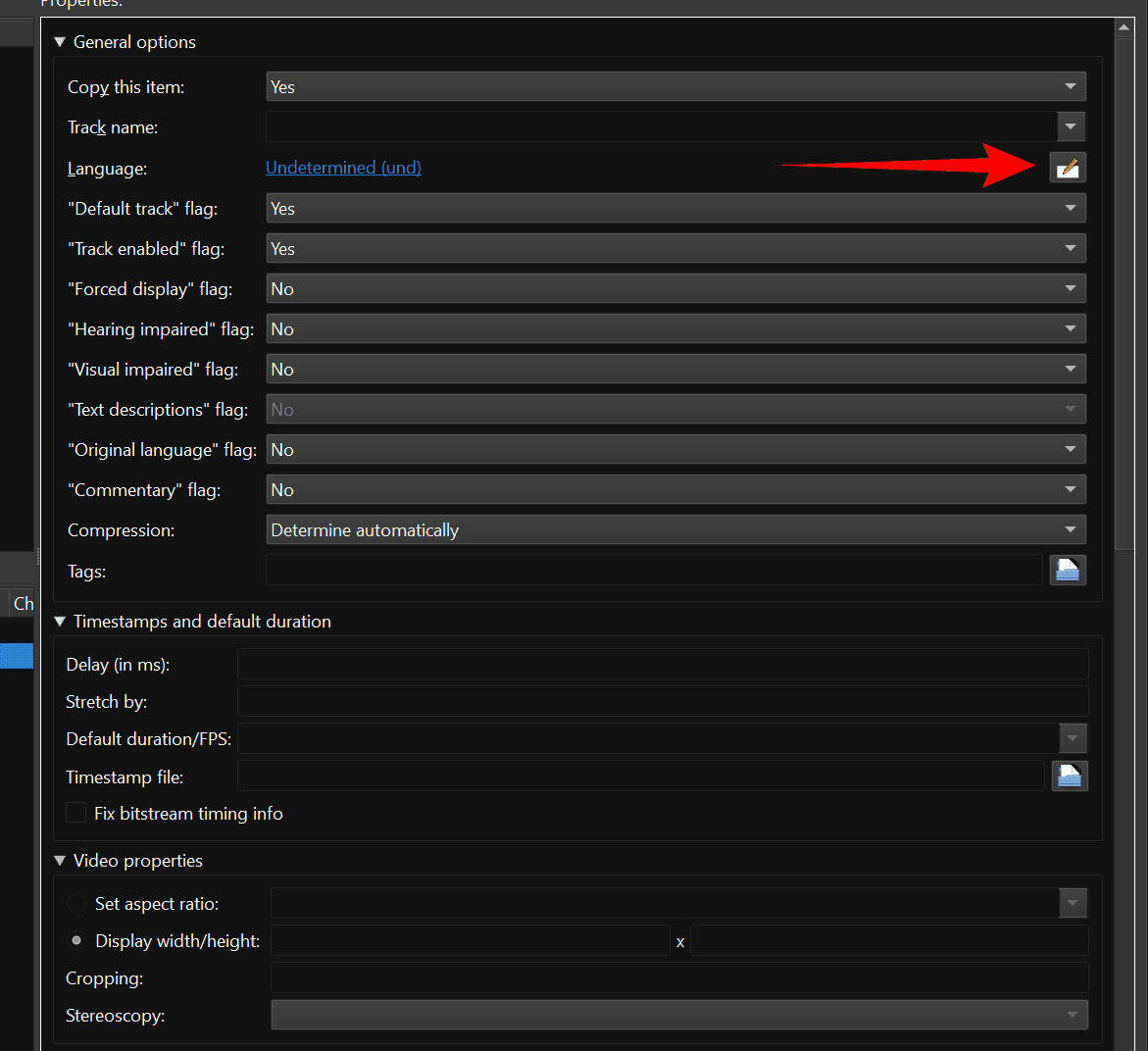Click the properties scrollbar up arrow
The image size is (1148, 1051).
click(1123, 27)
